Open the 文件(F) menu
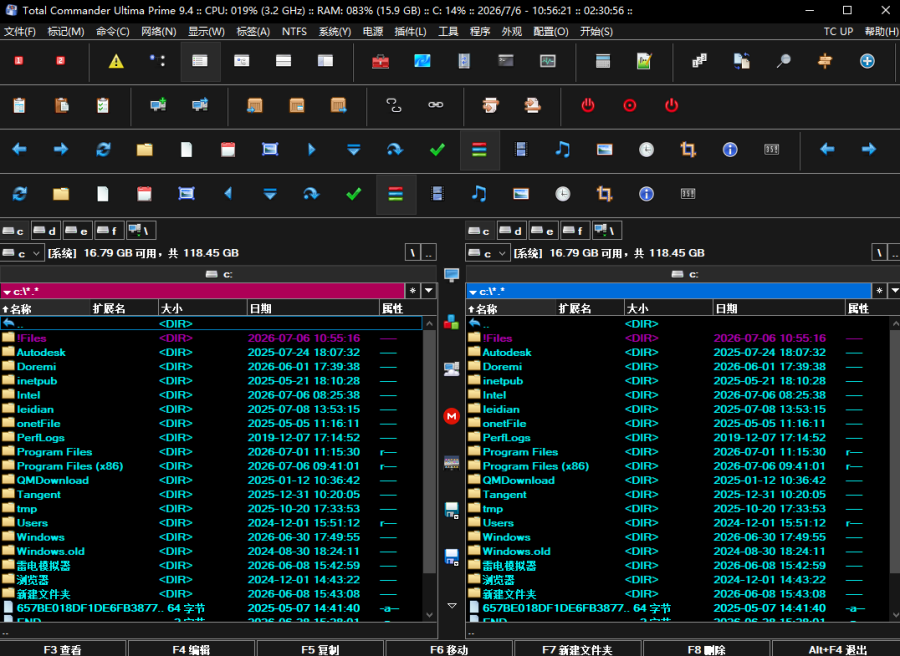This screenshot has width=900, height=656. point(20,32)
